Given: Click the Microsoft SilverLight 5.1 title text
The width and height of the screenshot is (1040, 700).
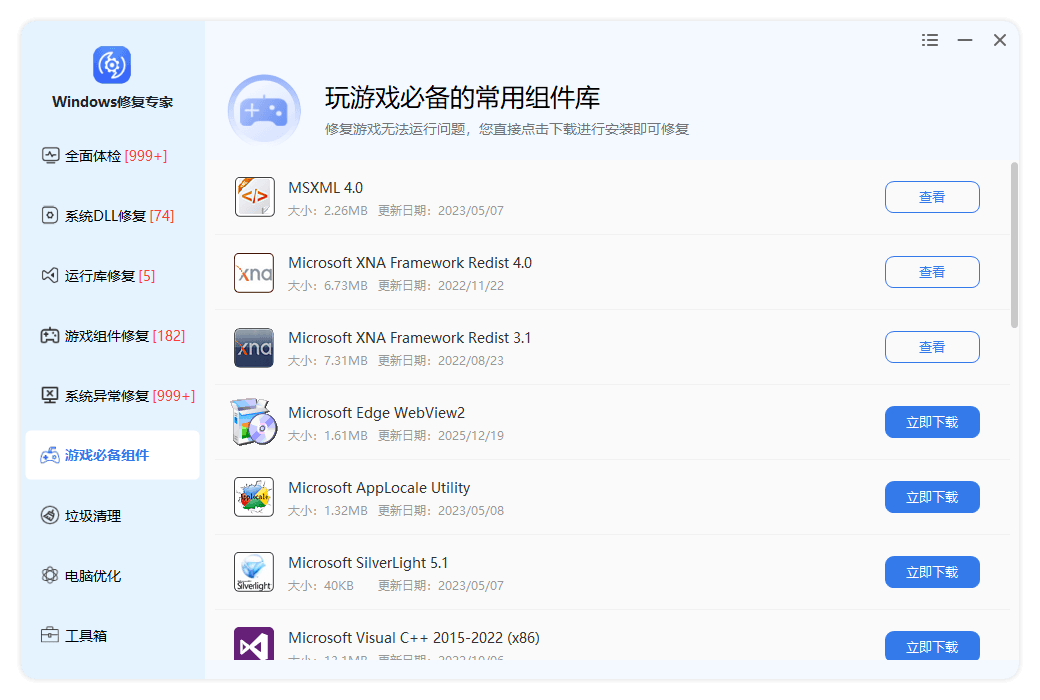Looking at the screenshot, I should click(x=368, y=563).
